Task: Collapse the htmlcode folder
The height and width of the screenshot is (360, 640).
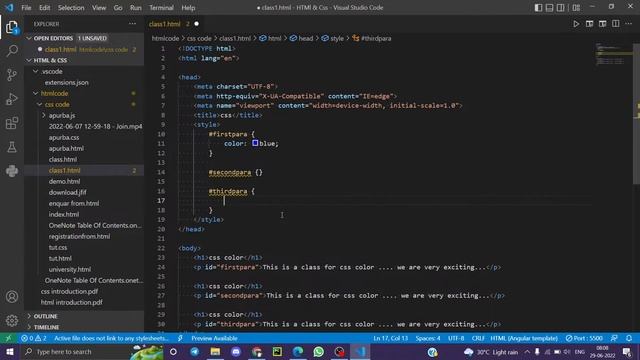Action: 36,93
